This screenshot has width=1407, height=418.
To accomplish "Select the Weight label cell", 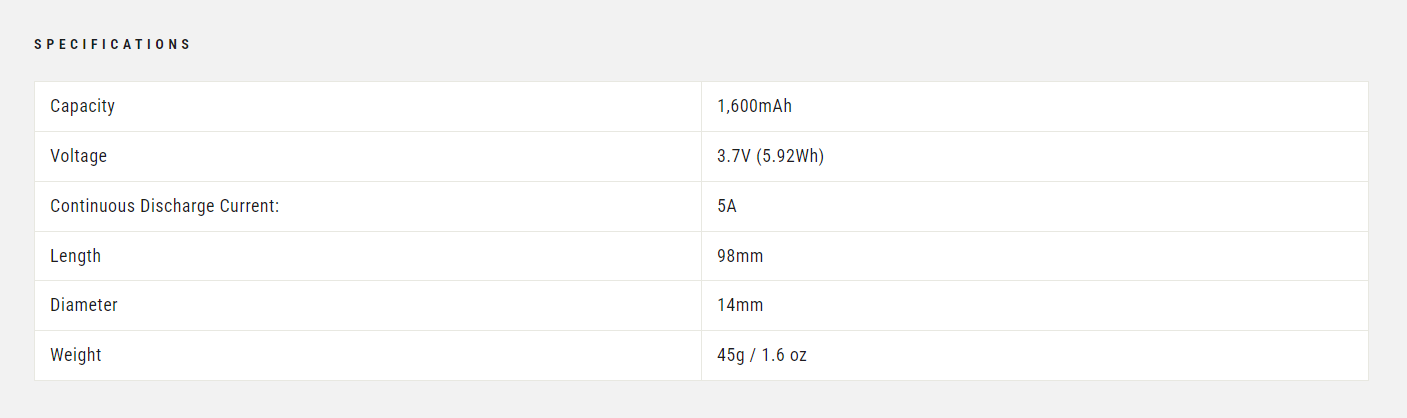I will click(x=368, y=355).
